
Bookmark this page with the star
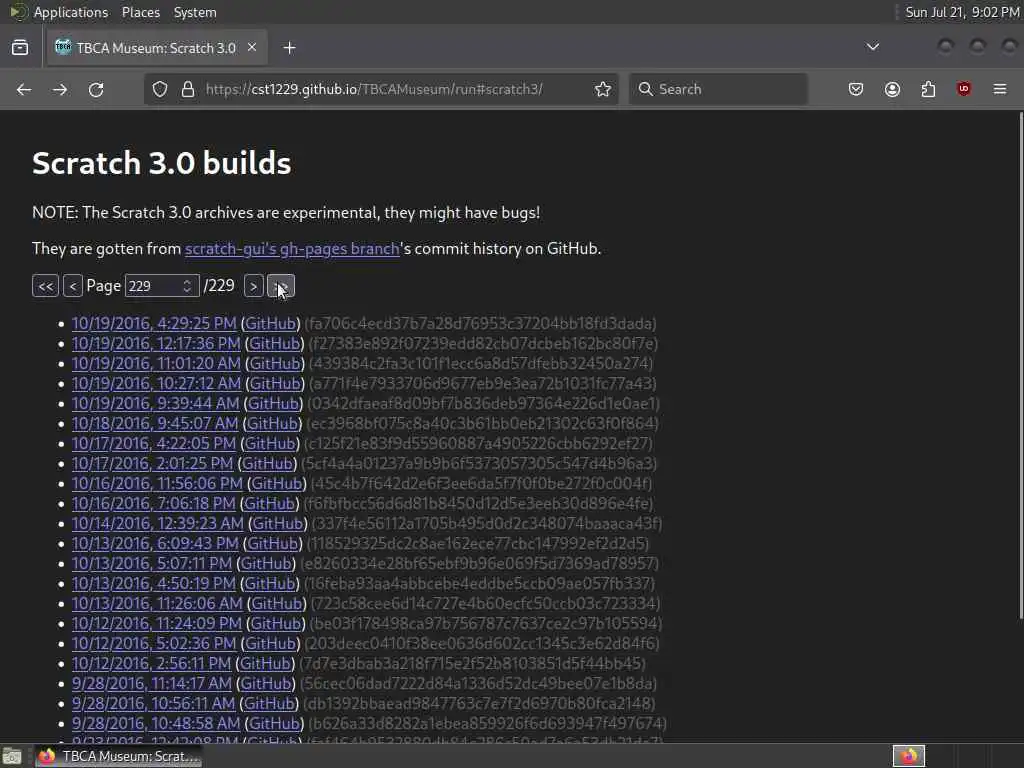pyautogui.click(x=603, y=89)
